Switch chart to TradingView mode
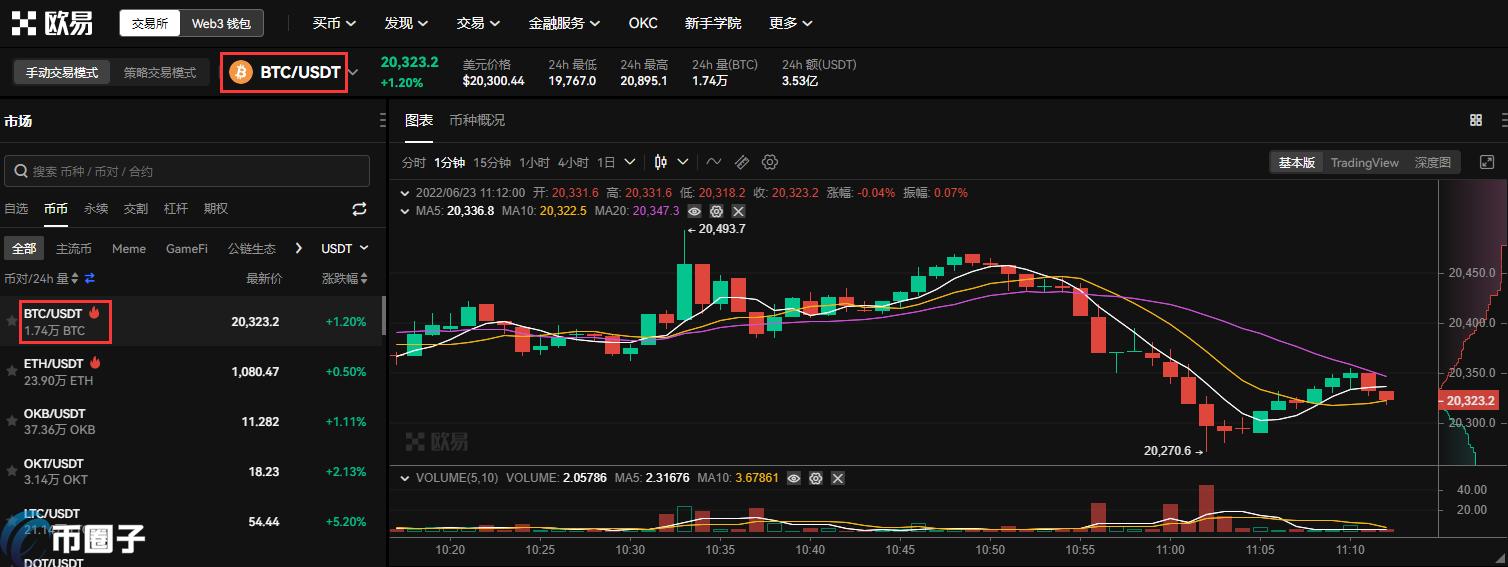 pos(1364,162)
